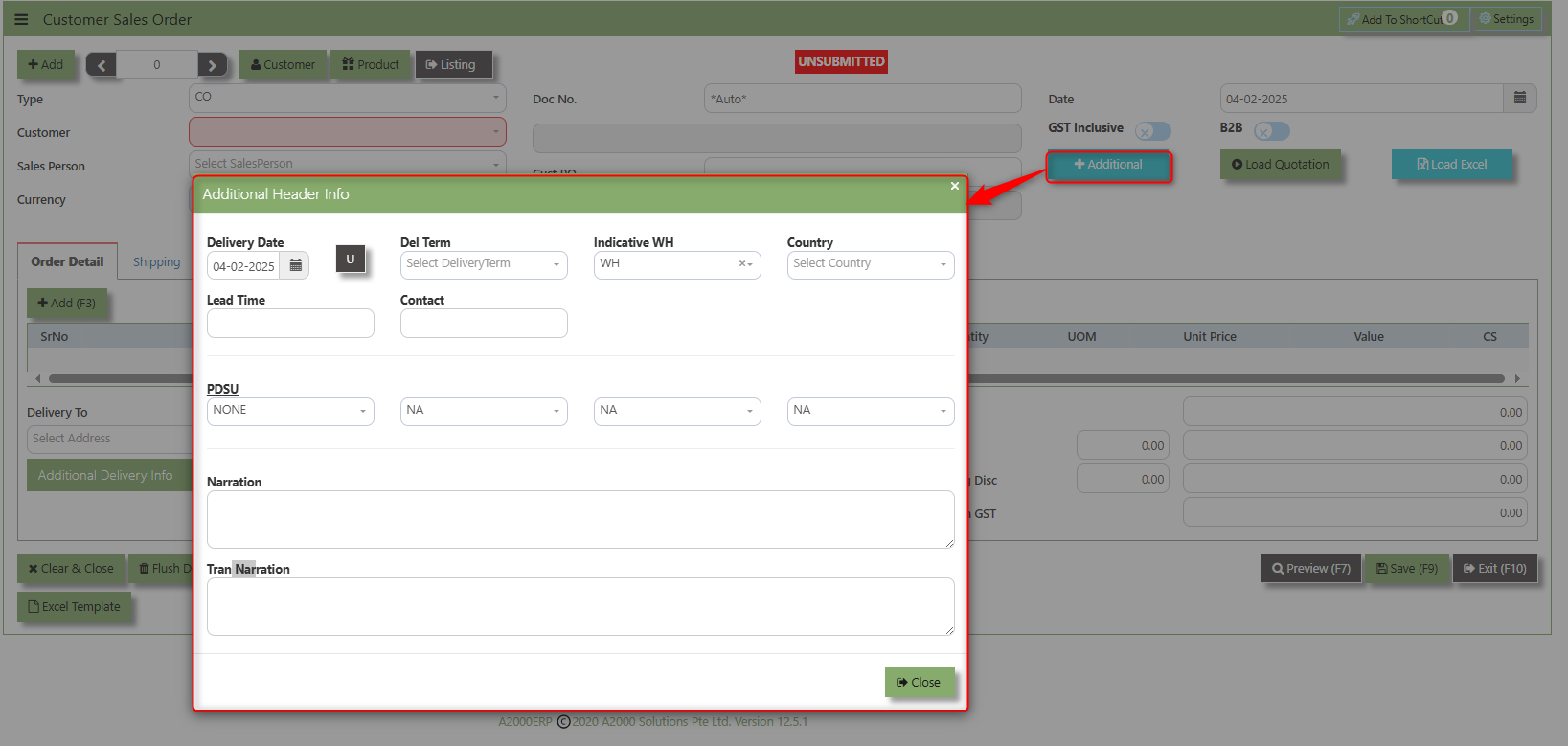Go to previous record arrow

(x=101, y=64)
